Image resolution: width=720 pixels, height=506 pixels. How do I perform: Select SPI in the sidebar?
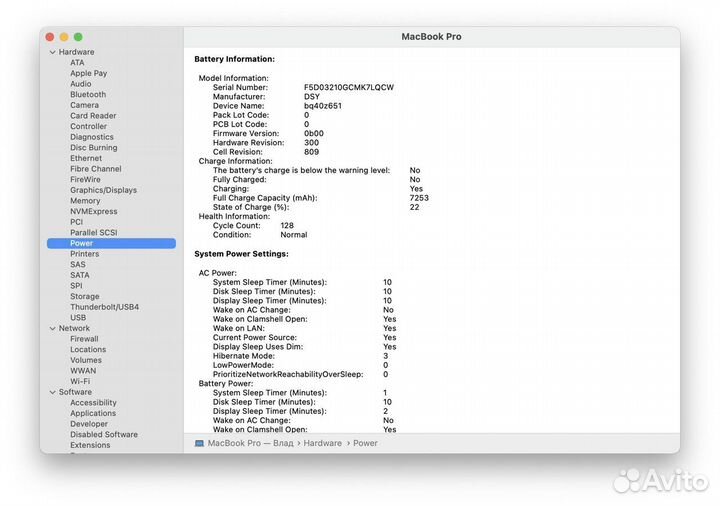click(x=76, y=286)
